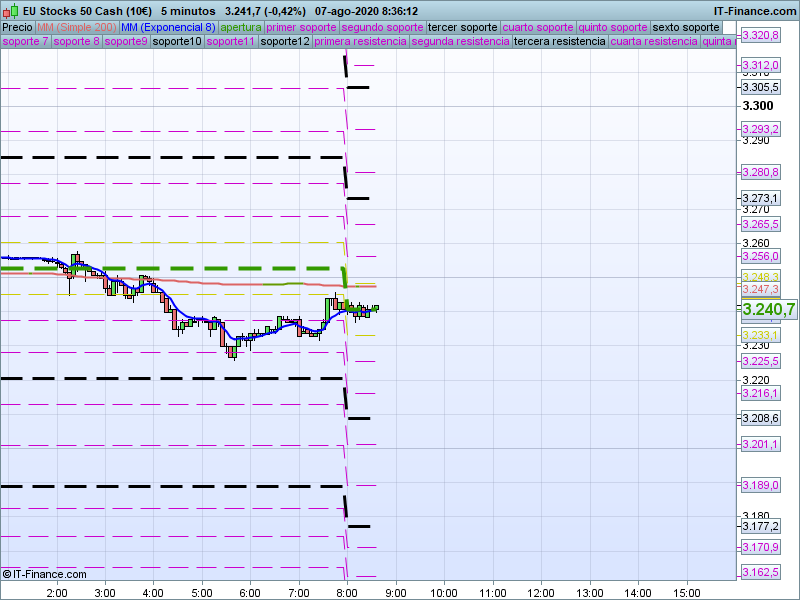This screenshot has width=800, height=600.
Task: Click the tercera resistencia label
Action: coord(559,42)
